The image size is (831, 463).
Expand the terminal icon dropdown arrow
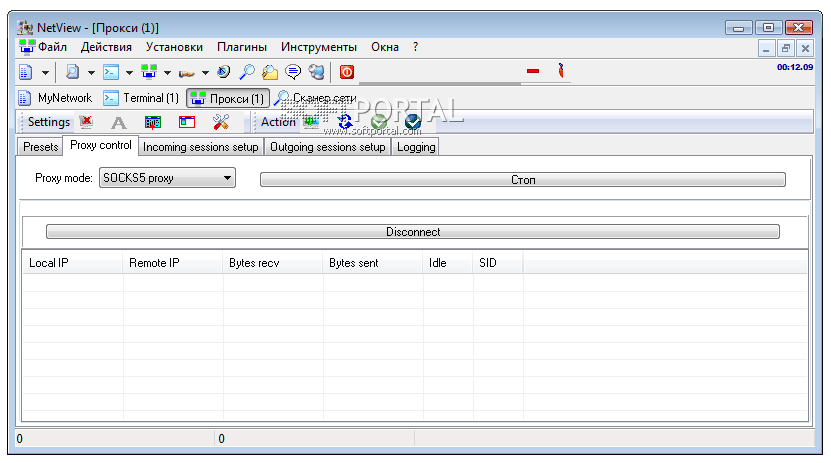click(129, 73)
